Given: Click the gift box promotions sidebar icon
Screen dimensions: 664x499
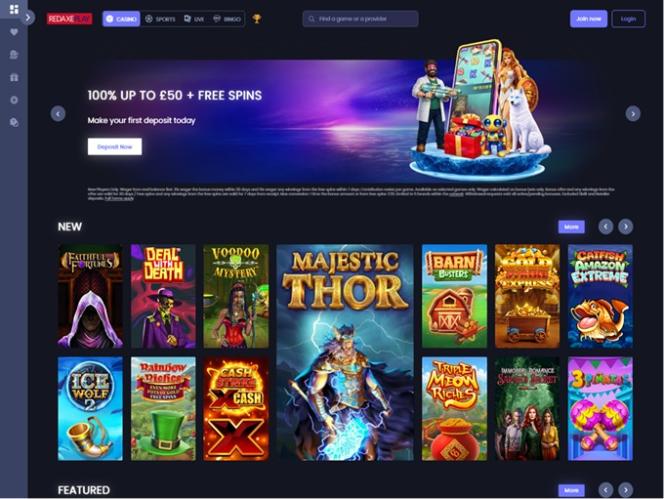Looking at the screenshot, I should [x=14, y=77].
